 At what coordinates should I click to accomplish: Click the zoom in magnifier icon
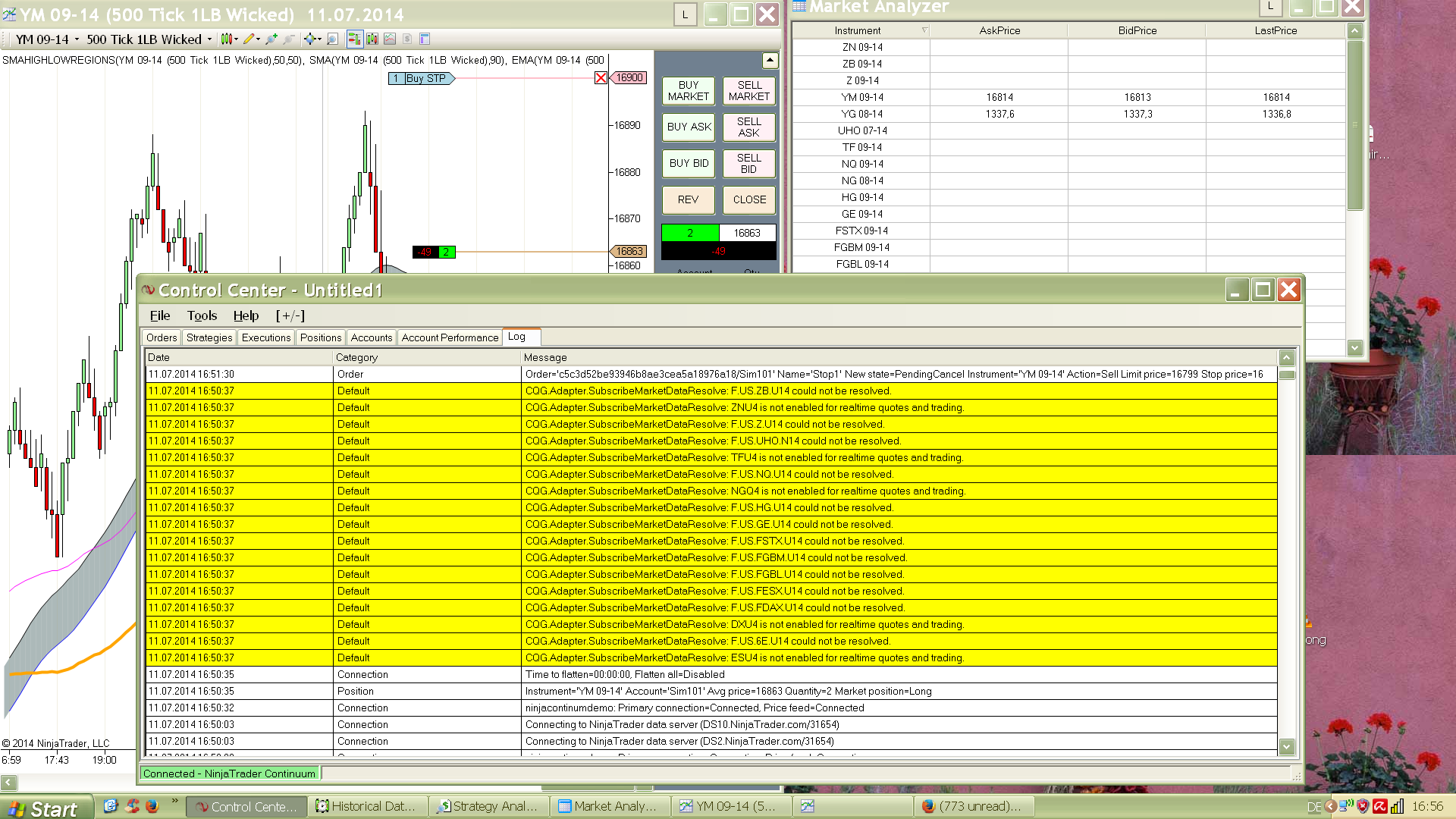pyautogui.click(x=271, y=39)
